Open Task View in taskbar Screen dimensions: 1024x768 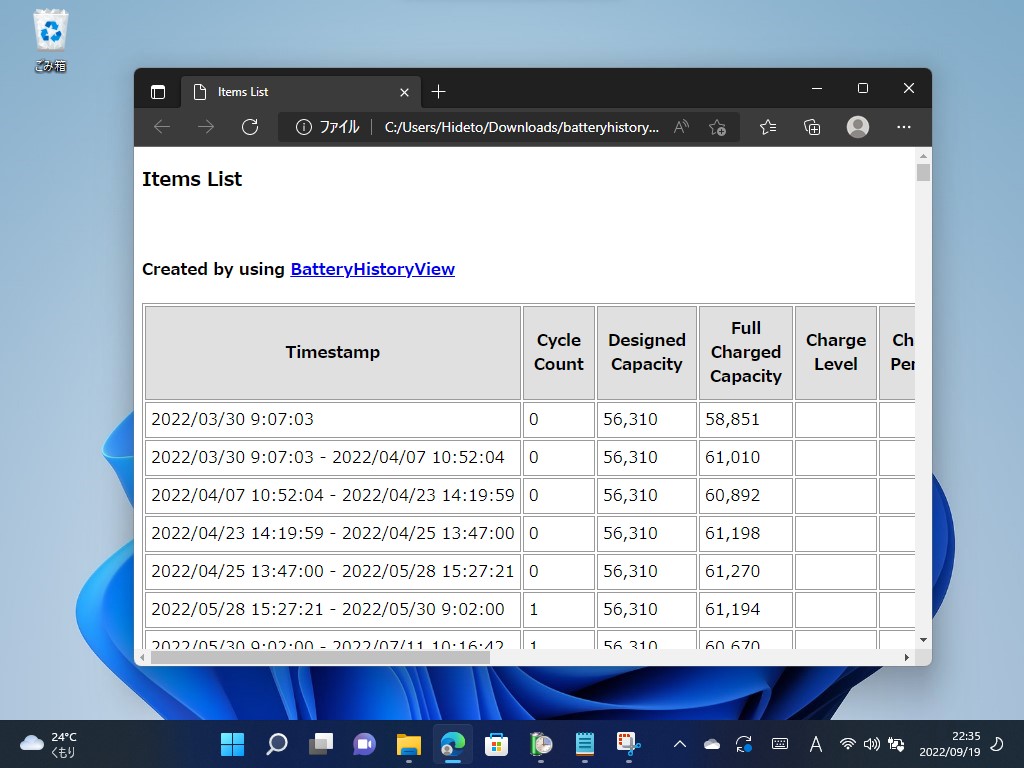point(321,744)
